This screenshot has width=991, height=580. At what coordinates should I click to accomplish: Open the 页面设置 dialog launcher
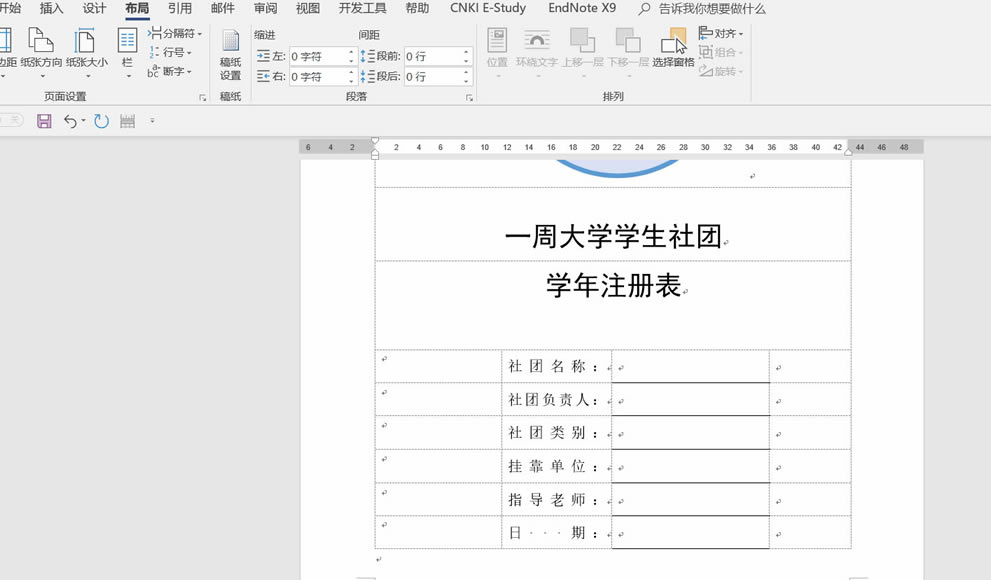(203, 96)
